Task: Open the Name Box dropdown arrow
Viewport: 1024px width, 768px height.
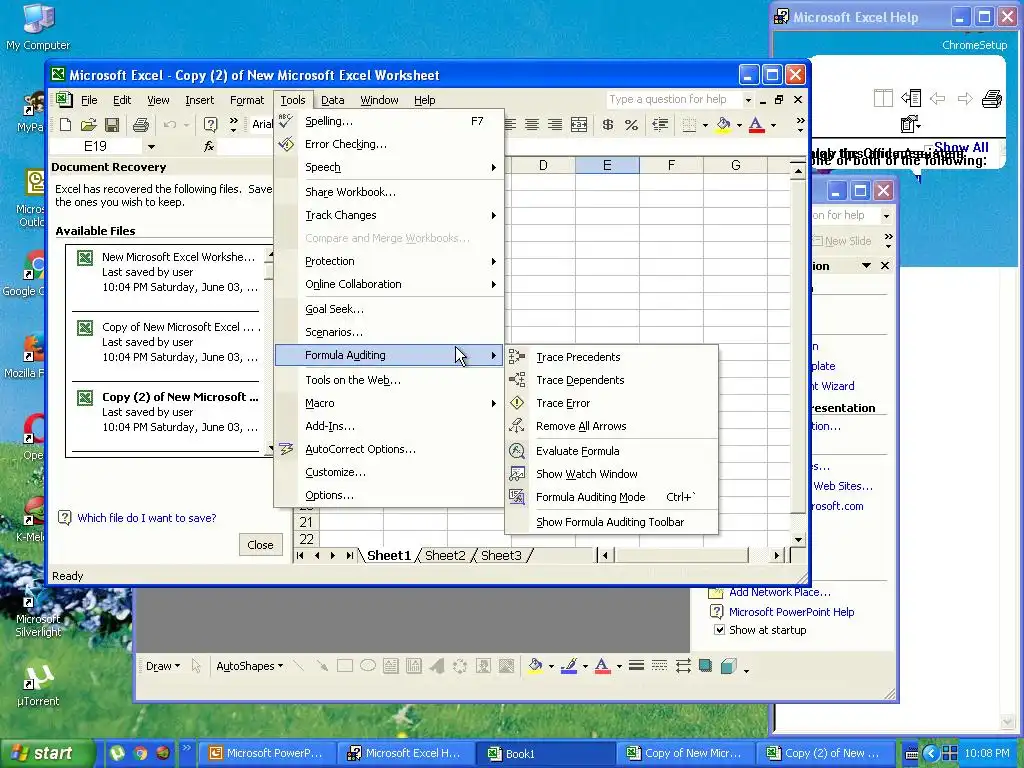Action: (x=151, y=146)
